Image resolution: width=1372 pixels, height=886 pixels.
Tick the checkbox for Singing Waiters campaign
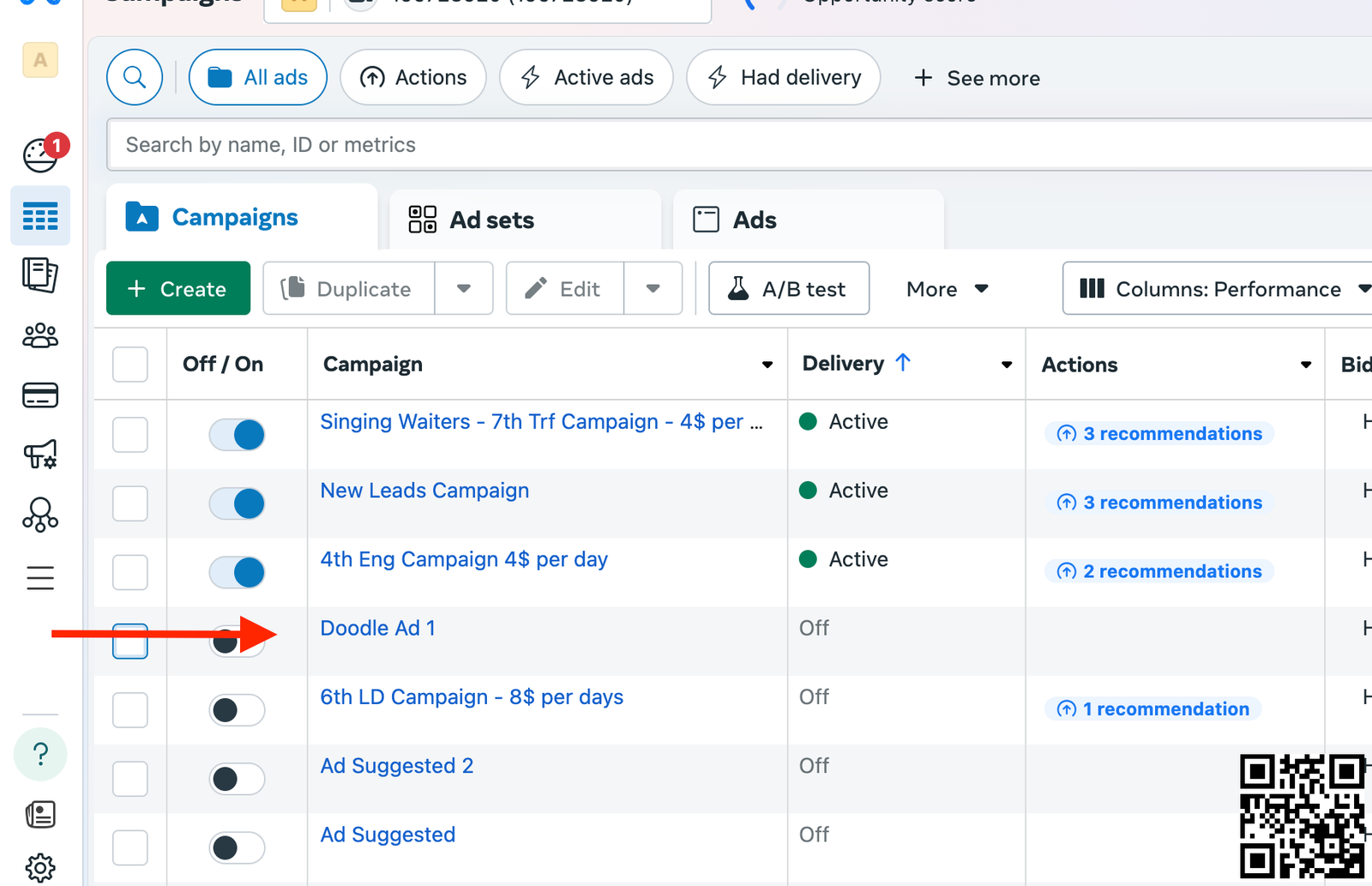point(130,435)
